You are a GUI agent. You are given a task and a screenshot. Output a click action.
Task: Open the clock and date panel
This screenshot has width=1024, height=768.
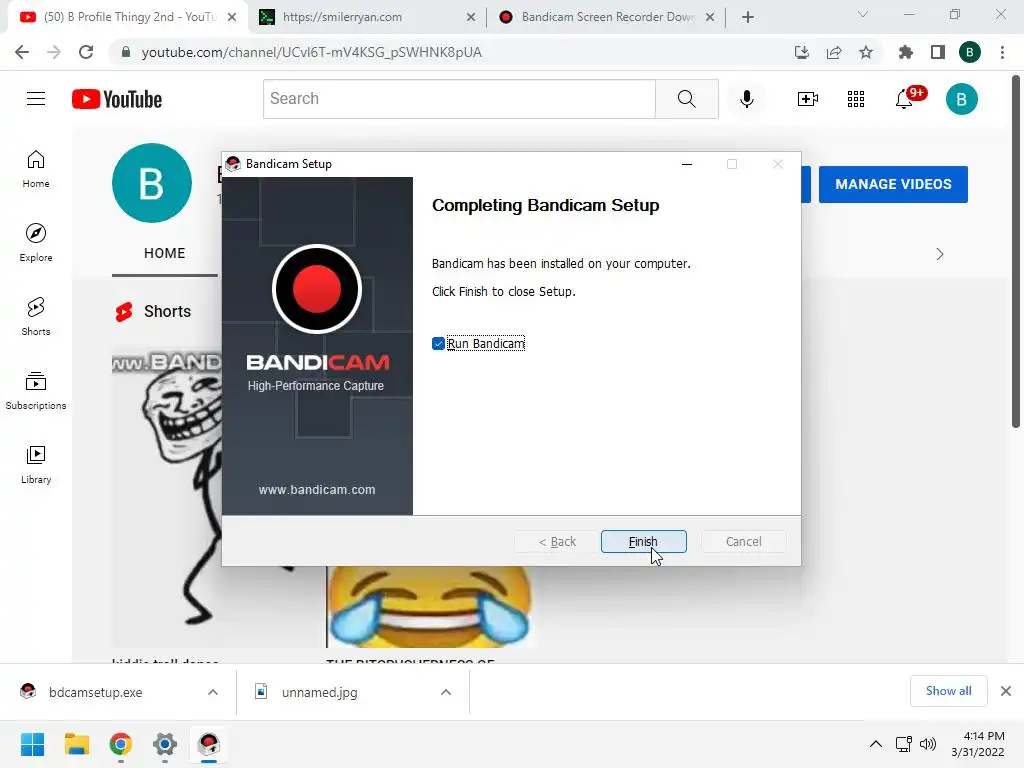tap(978, 744)
